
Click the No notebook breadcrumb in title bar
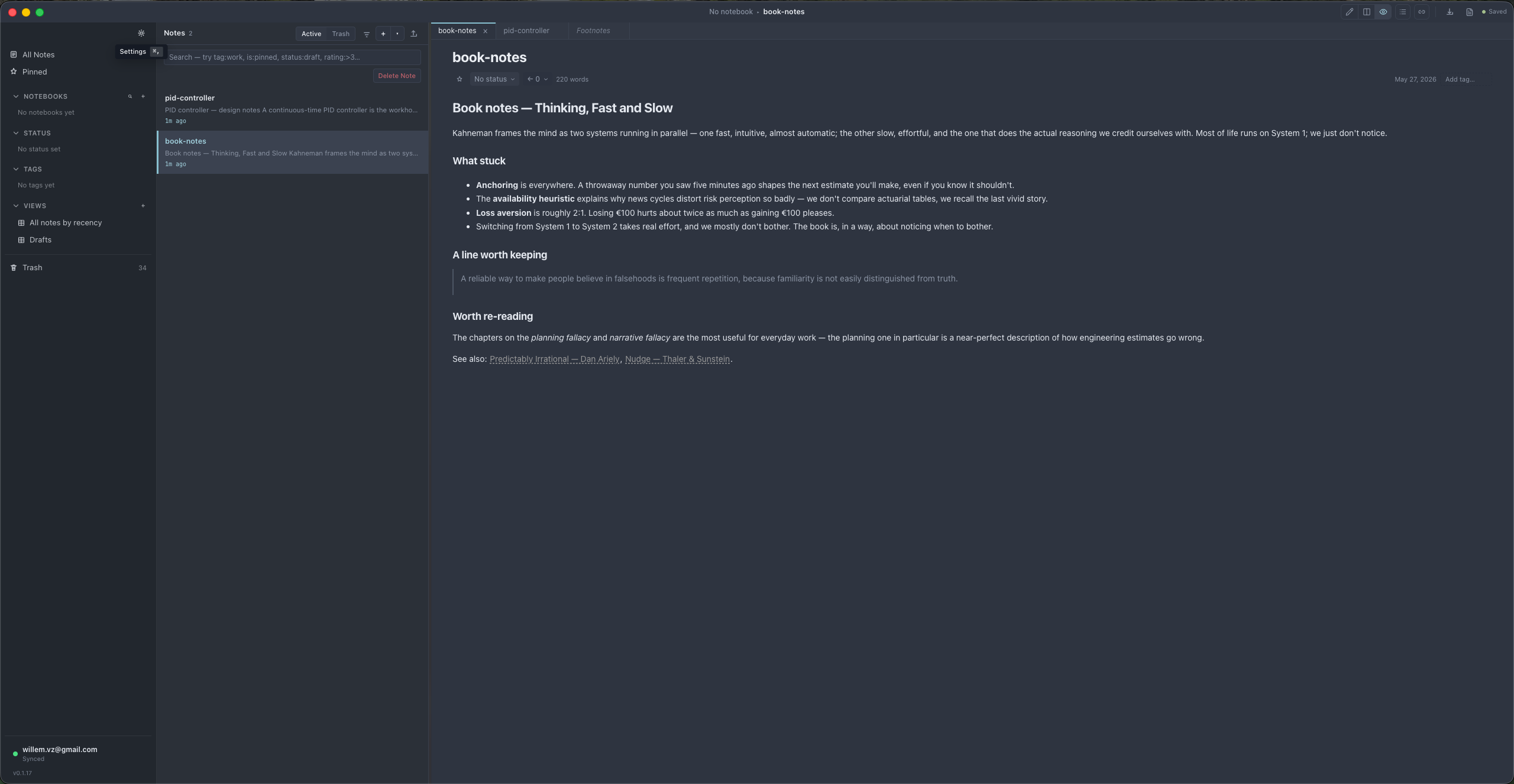click(731, 12)
